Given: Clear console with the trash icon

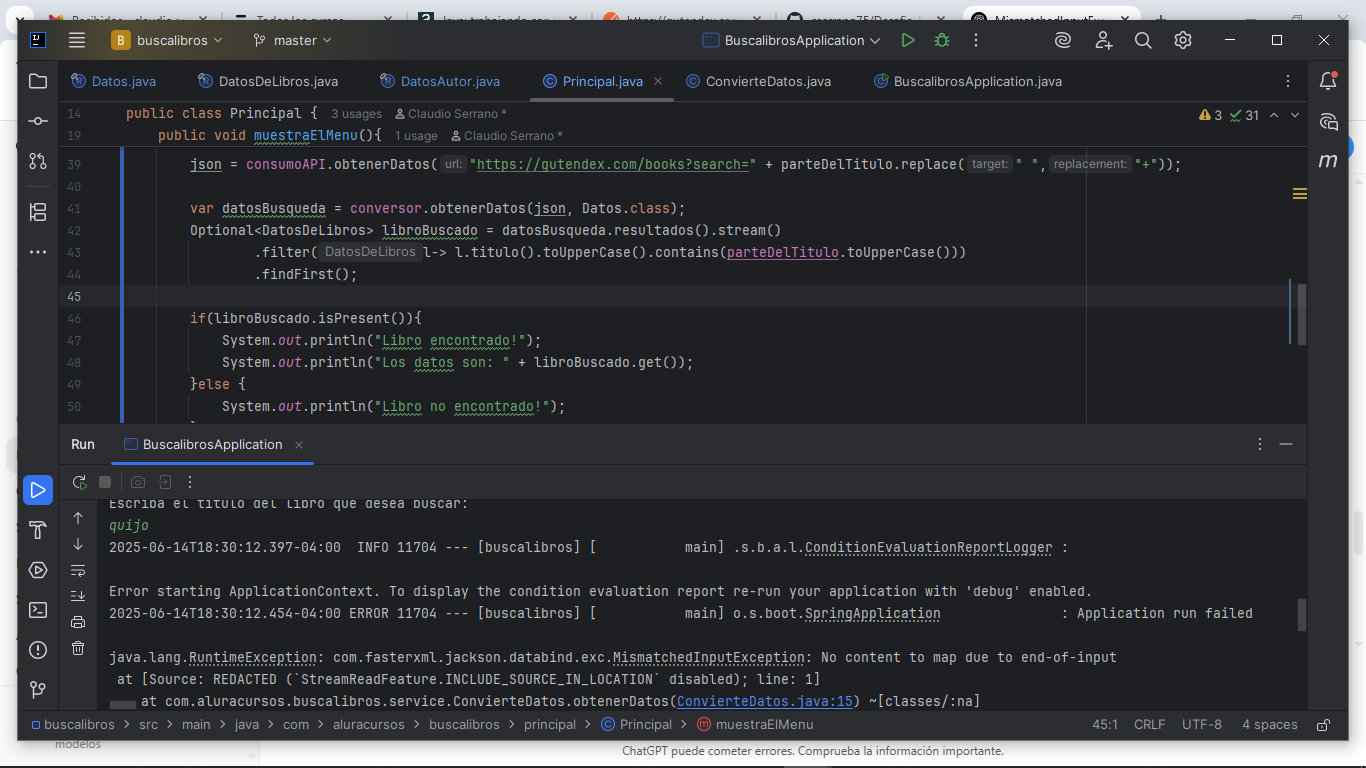Looking at the screenshot, I should point(78,648).
